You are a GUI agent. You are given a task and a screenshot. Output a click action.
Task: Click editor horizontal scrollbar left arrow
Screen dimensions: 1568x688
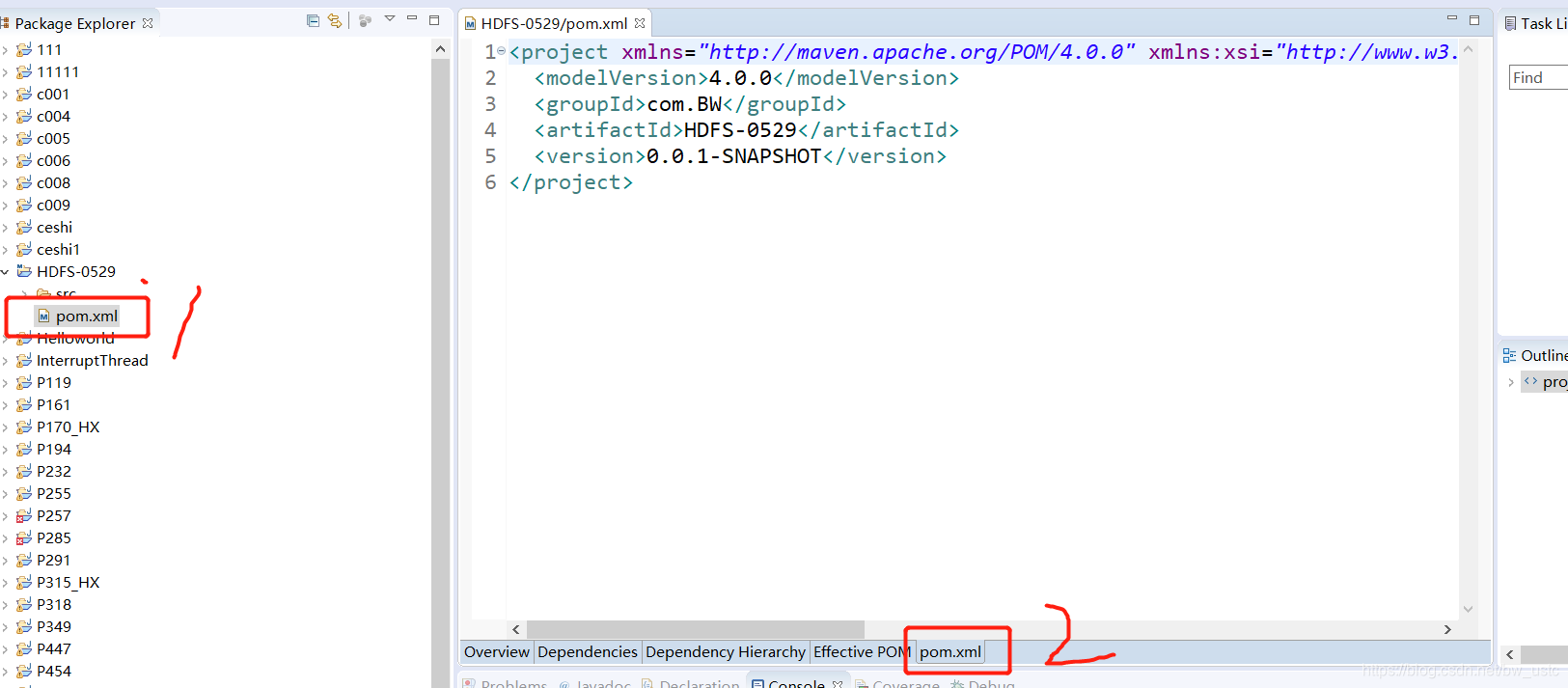516,629
